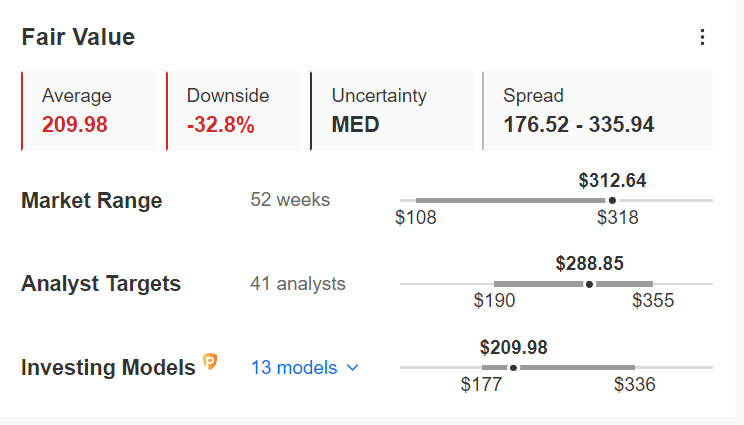744x425 pixels.
Task: Click the $288.85 analyst target label
Action: click(x=589, y=264)
